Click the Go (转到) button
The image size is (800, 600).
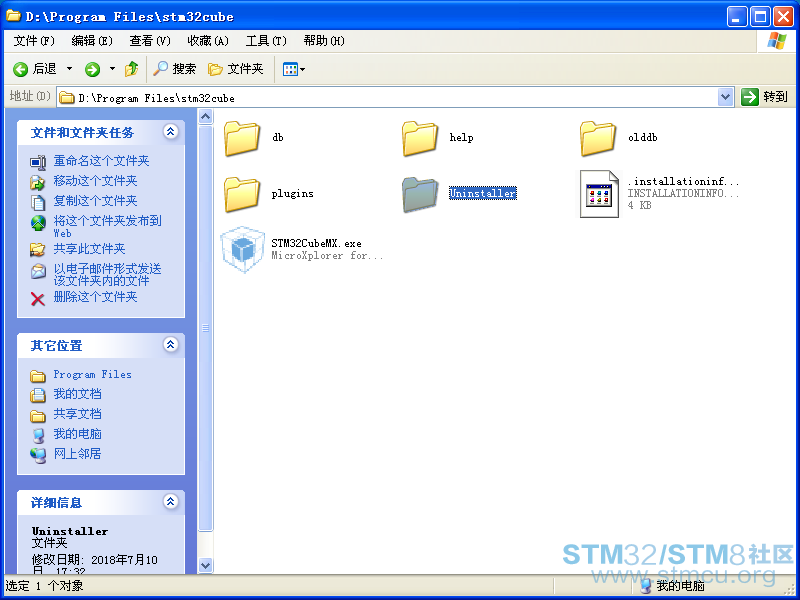764,96
